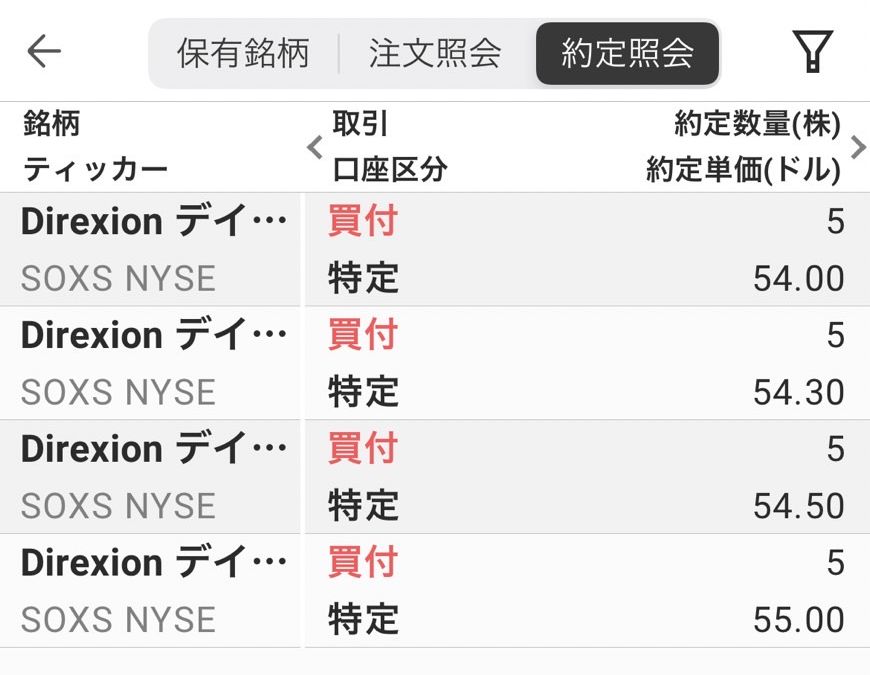The height and width of the screenshot is (675, 870).
Task: Click the 約定数量(株) column header
Action: click(757, 124)
